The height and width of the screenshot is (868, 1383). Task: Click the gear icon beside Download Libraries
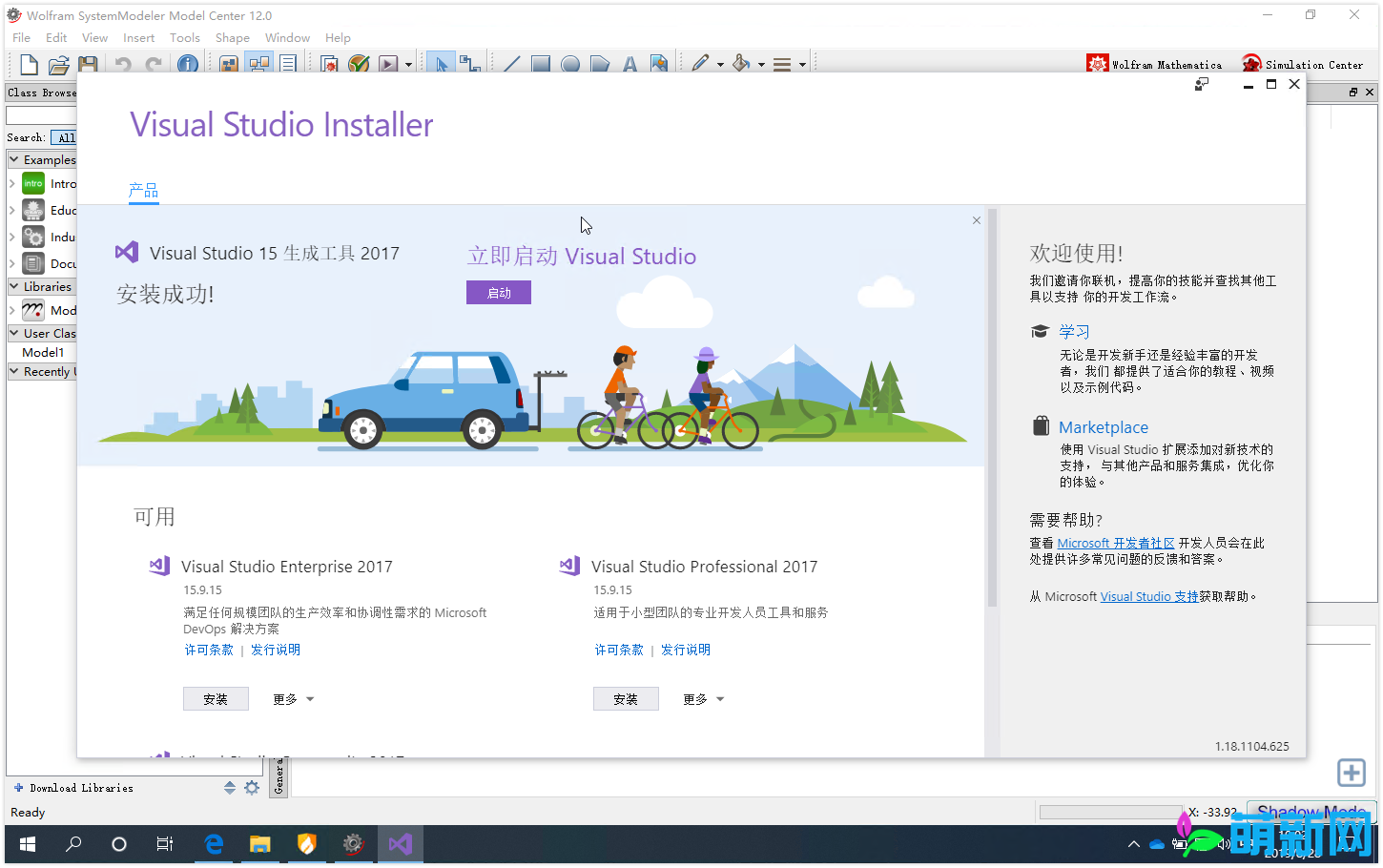pyautogui.click(x=252, y=788)
